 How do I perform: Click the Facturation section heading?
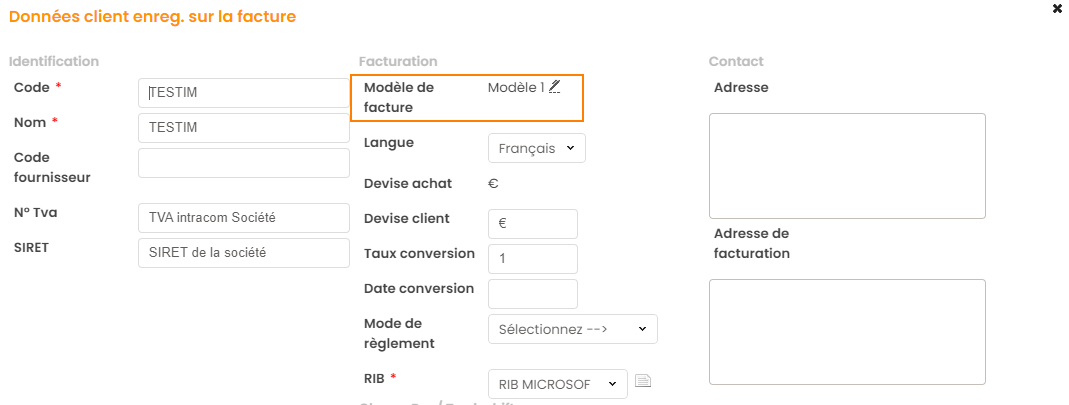click(398, 62)
